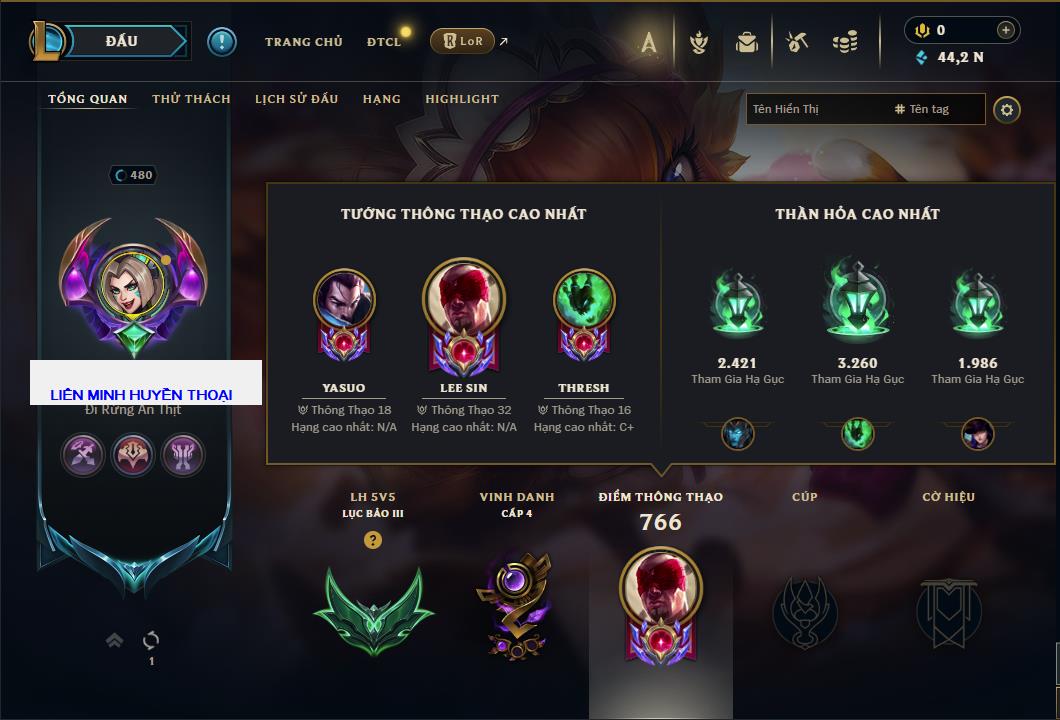Open the loot backpack icon
The height and width of the screenshot is (720, 1060).
(747, 42)
